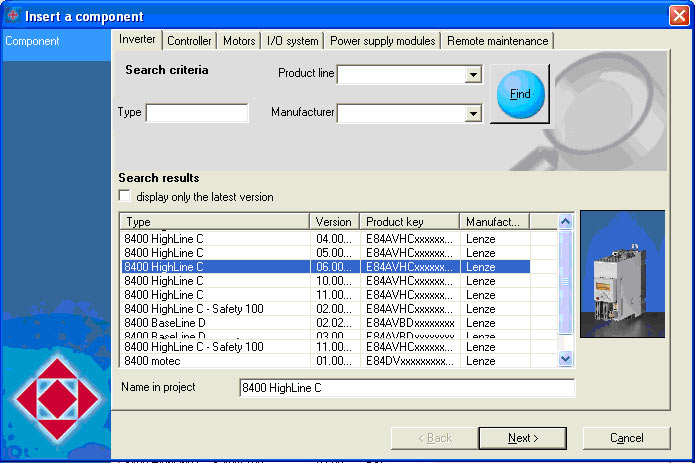
Task: Select the I/O system tab
Action: coord(293,41)
